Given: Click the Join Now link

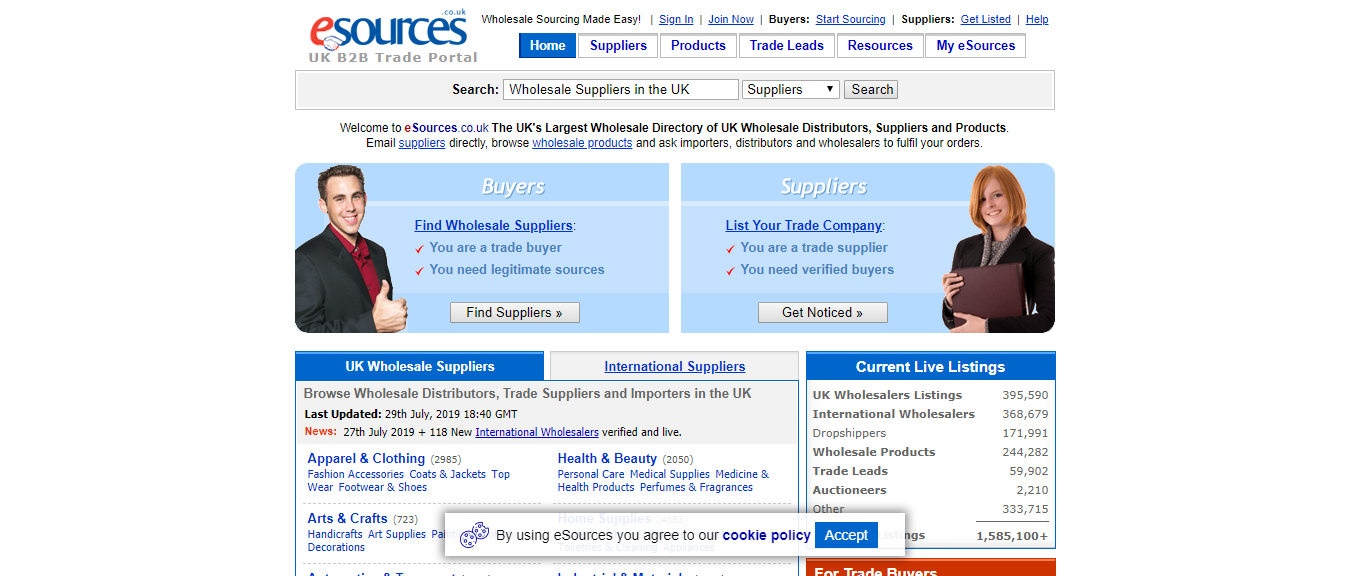Looking at the screenshot, I should [x=730, y=19].
